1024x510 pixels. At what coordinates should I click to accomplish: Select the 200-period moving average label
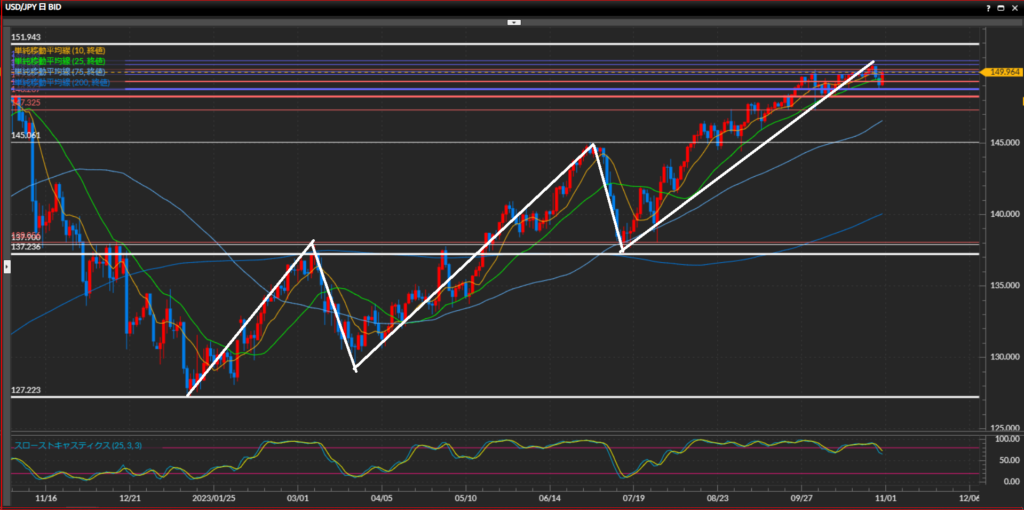pos(59,82)
